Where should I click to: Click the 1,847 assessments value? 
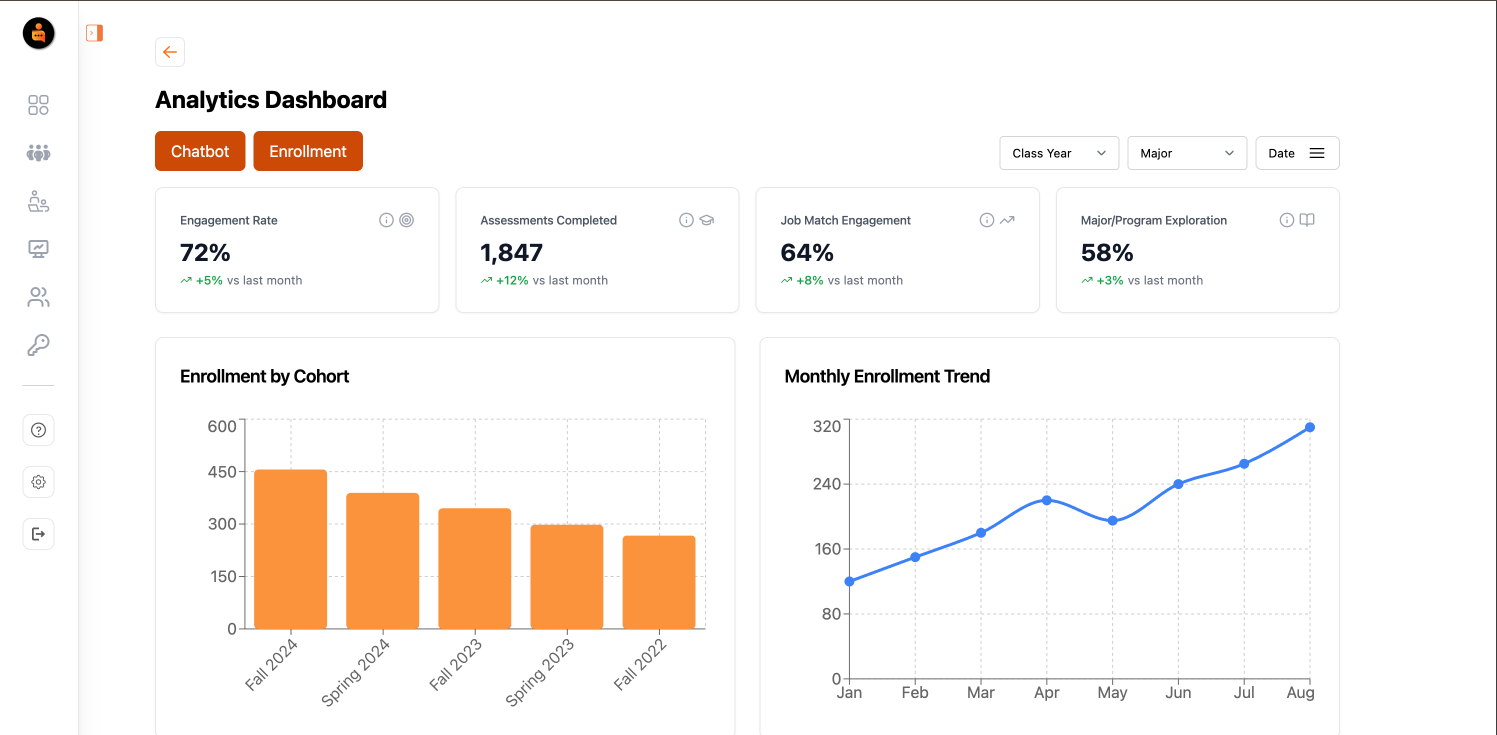(x=512, y=252)
